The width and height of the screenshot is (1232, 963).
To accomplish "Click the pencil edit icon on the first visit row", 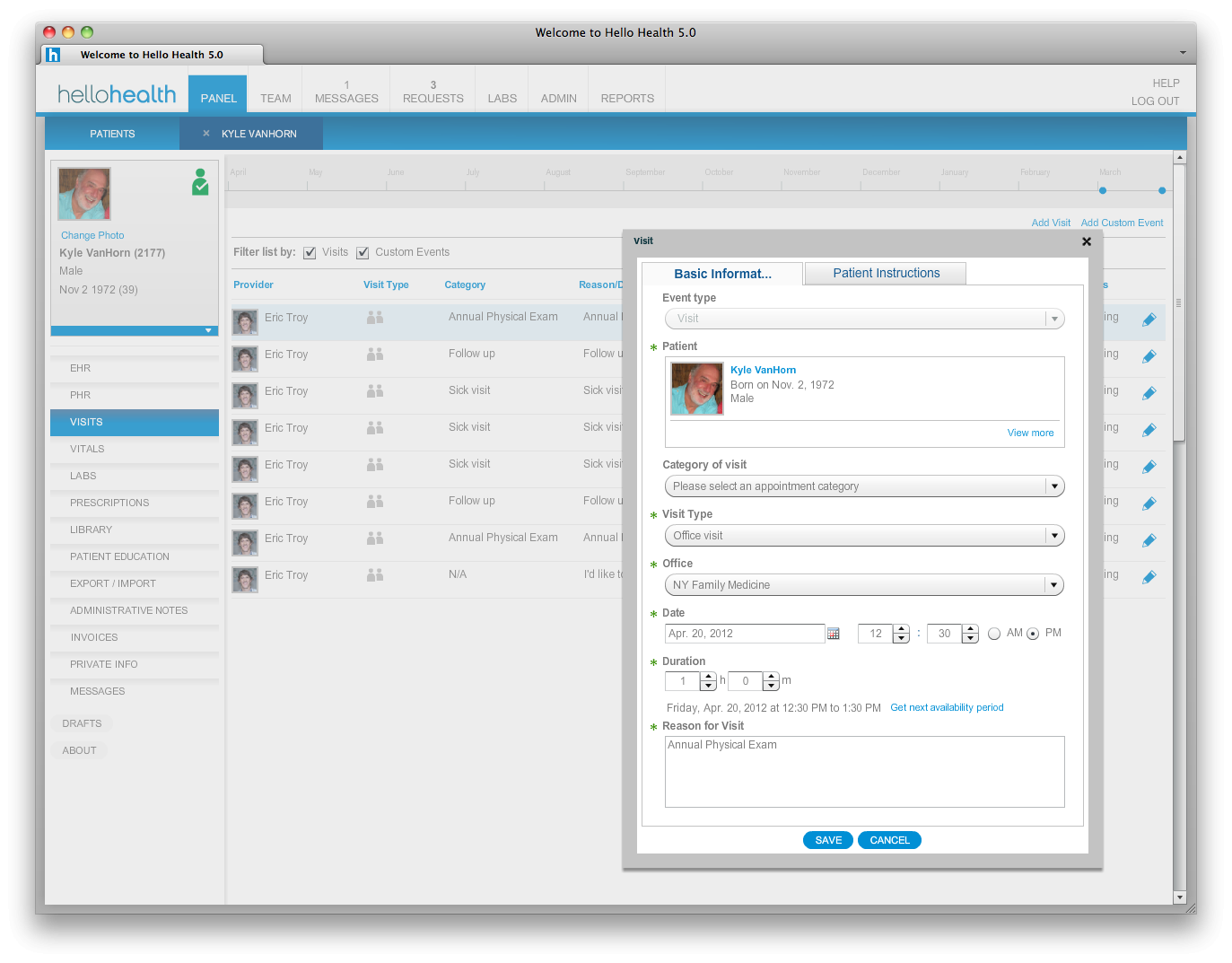I will 1149,319.
